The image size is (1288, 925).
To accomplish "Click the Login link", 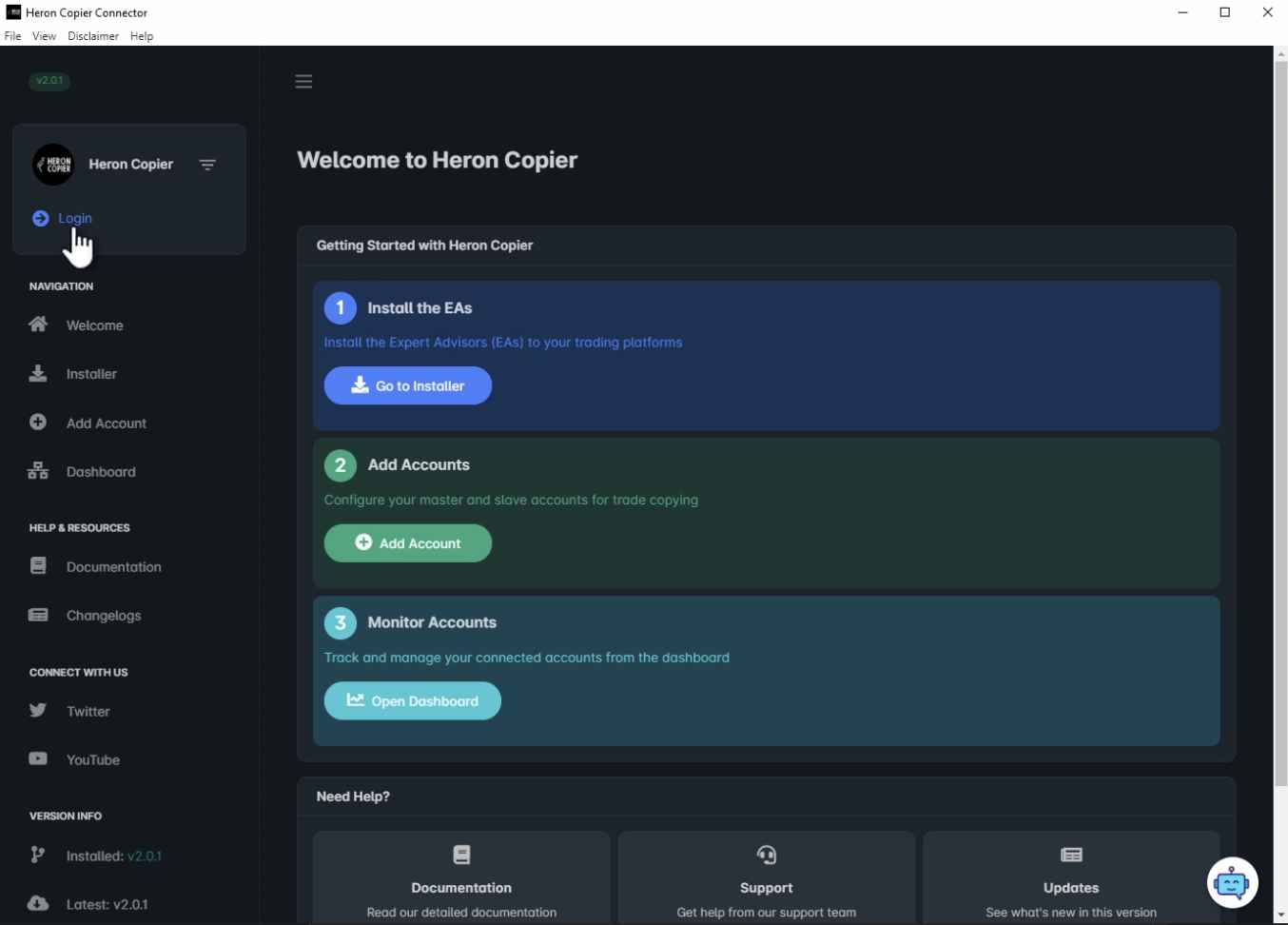I will 74,218.
